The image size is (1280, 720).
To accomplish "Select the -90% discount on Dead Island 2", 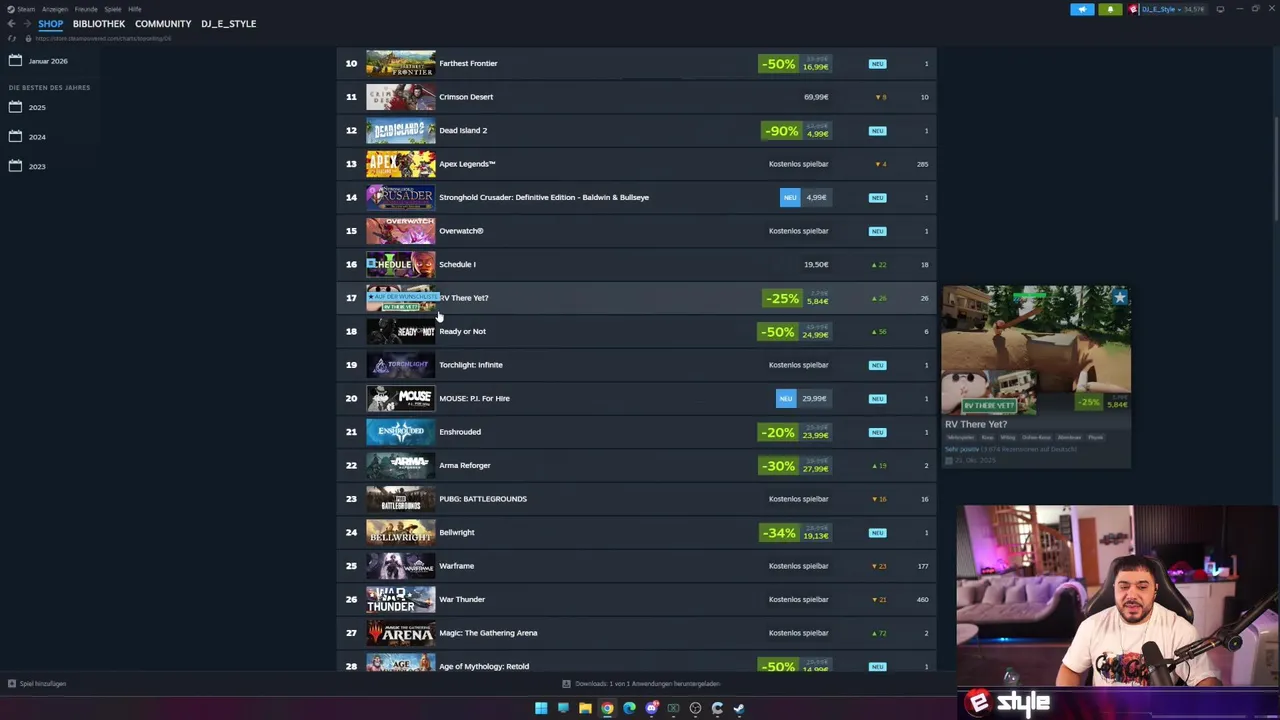I will (x=780, y=131).
